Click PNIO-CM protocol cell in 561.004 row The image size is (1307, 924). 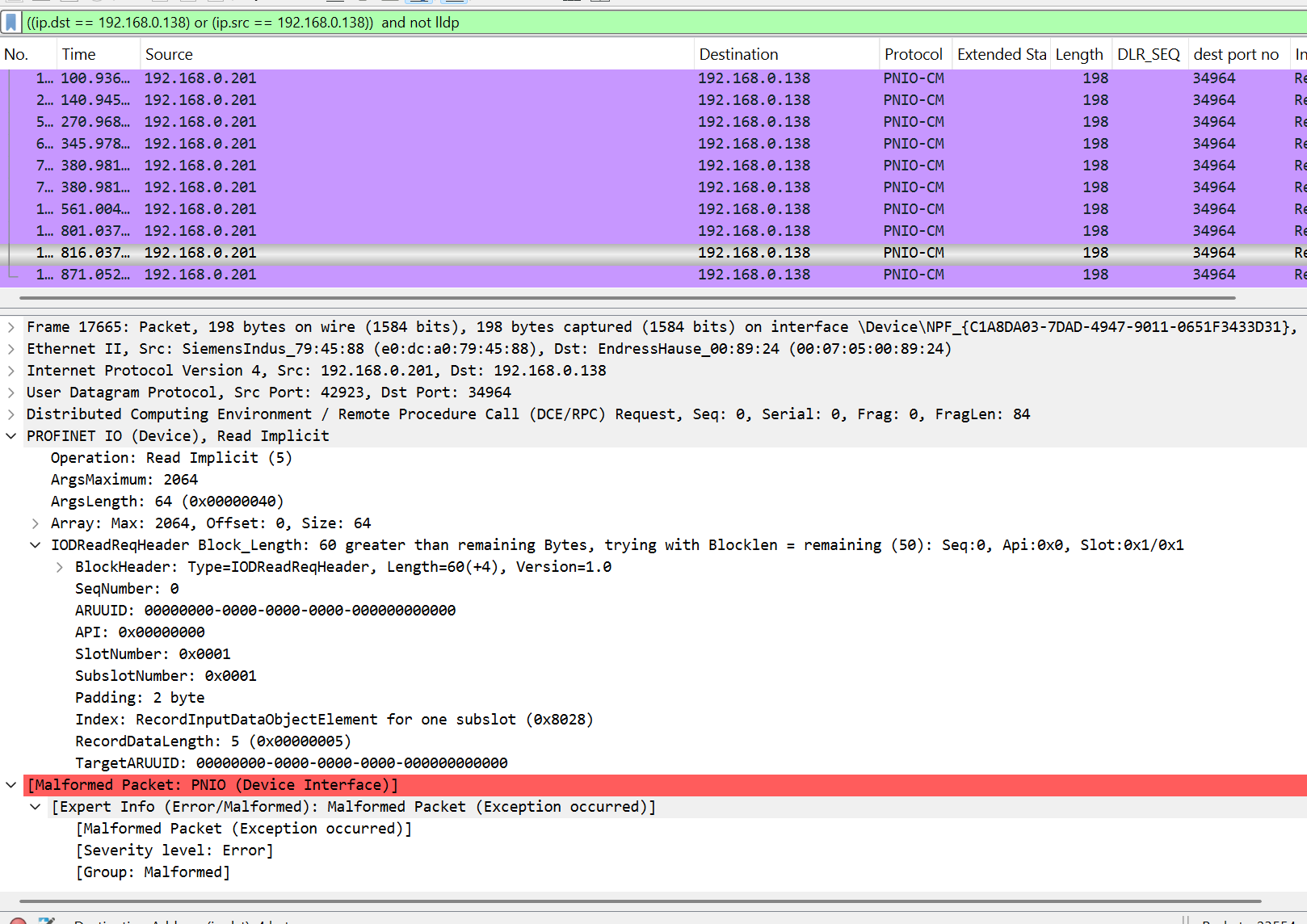click(x=914, y=209)
